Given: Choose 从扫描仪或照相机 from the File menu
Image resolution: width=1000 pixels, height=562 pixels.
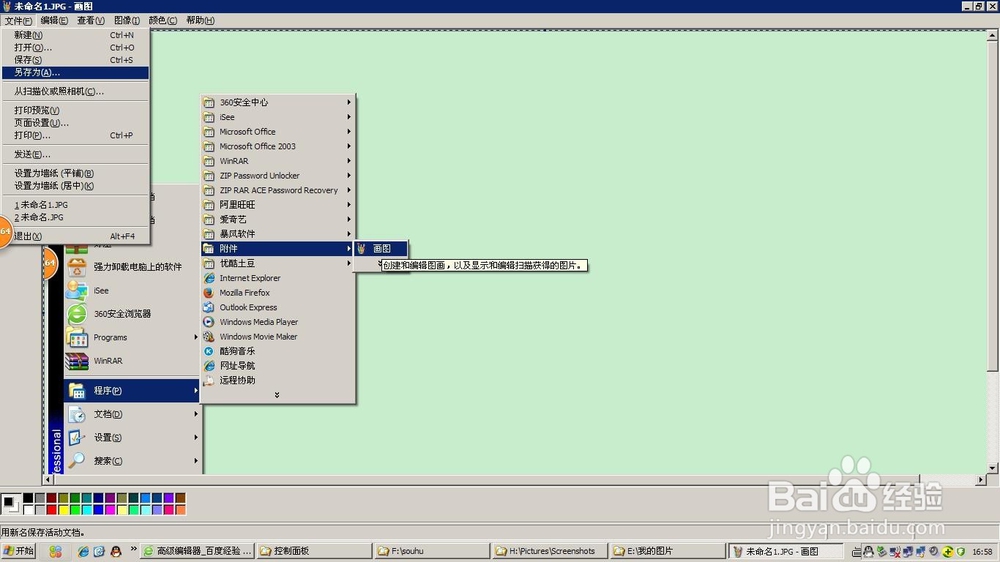Looking at the screenshot, I should coord(75,91).
